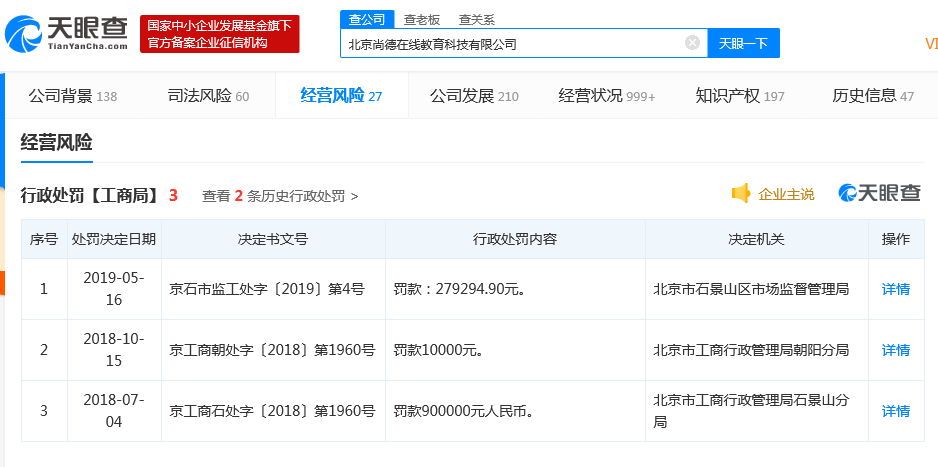938x467 pixels.
Task: Open the 司法风险 navigation tab
Action: (x=208, y=96)
